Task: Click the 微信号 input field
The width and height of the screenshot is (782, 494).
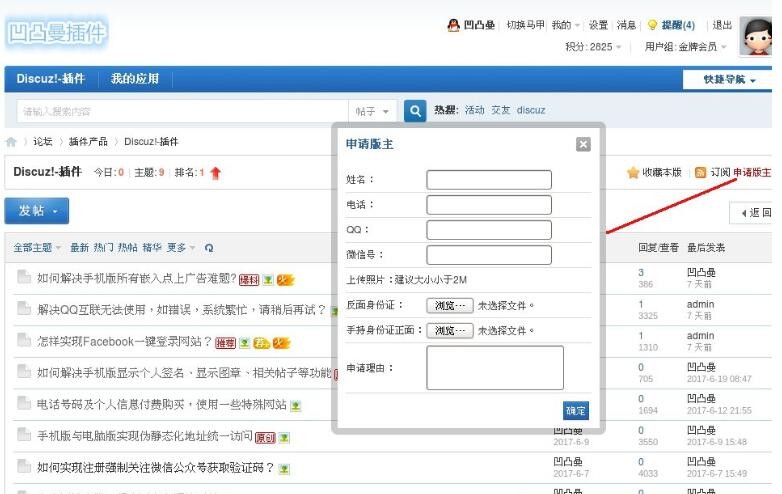Action: pos(489,255)
